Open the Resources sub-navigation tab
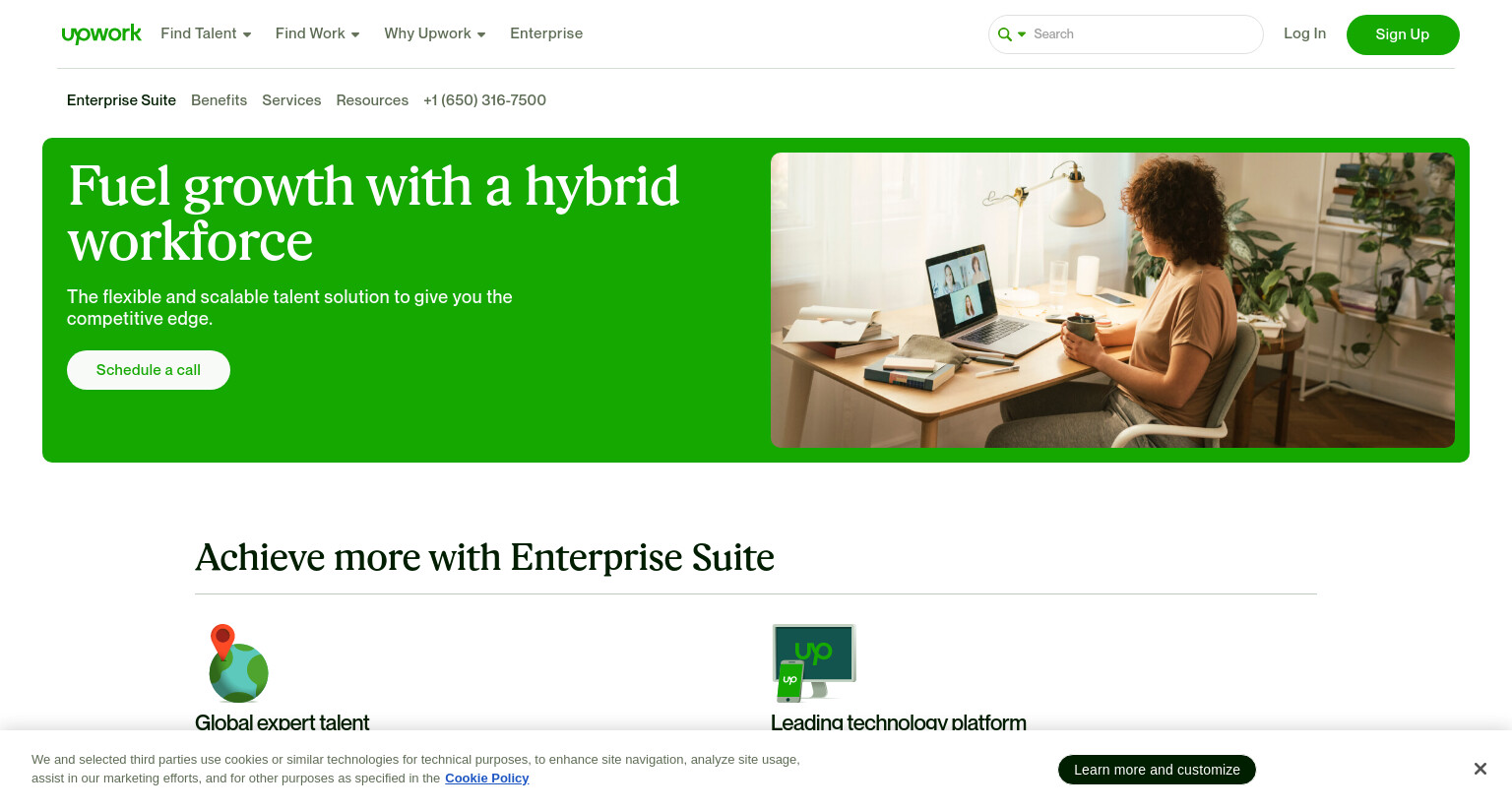This screenshot has height=811, width=1512. coord(372,100)
